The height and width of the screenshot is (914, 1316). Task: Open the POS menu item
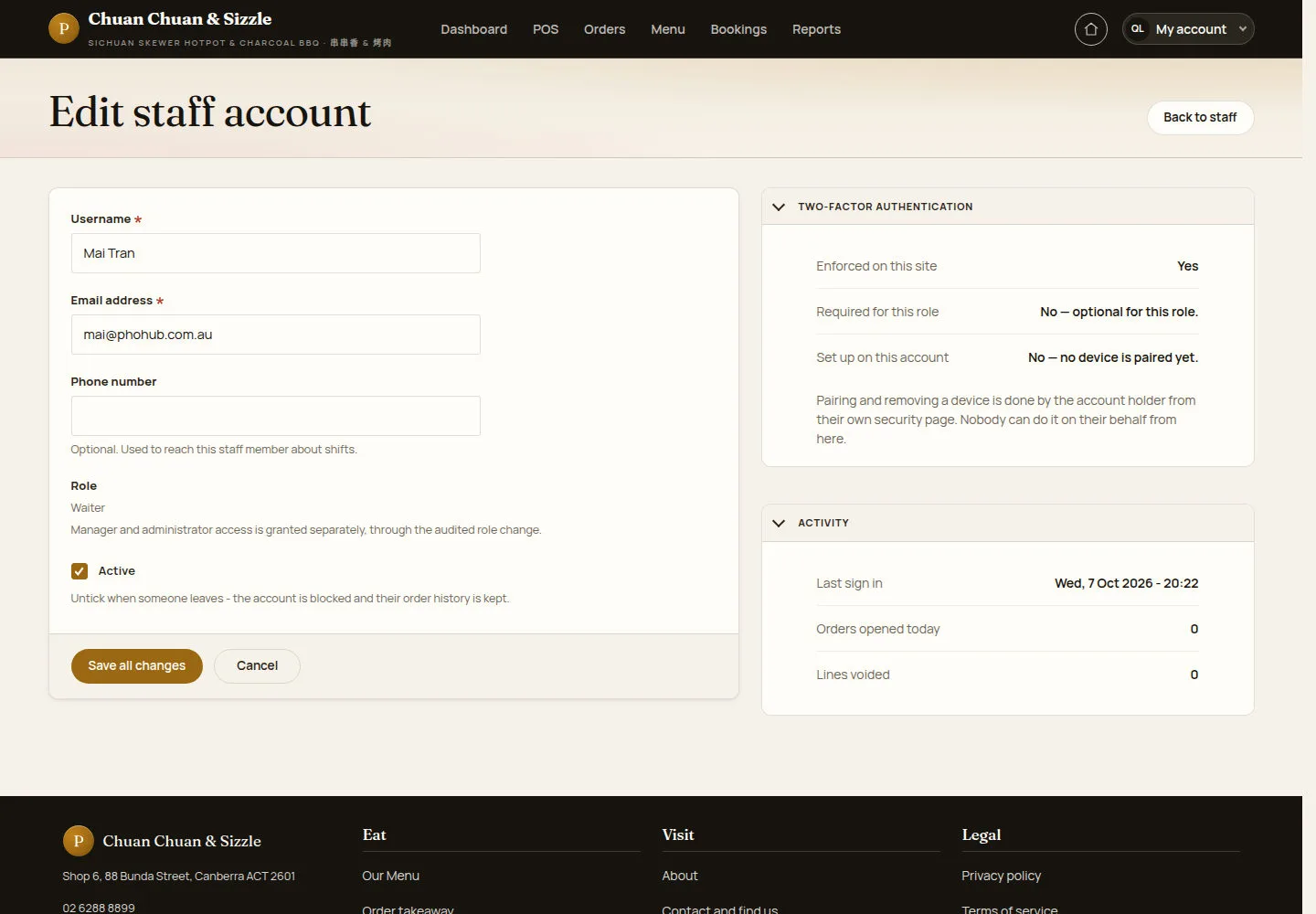[x=546, y=29]
